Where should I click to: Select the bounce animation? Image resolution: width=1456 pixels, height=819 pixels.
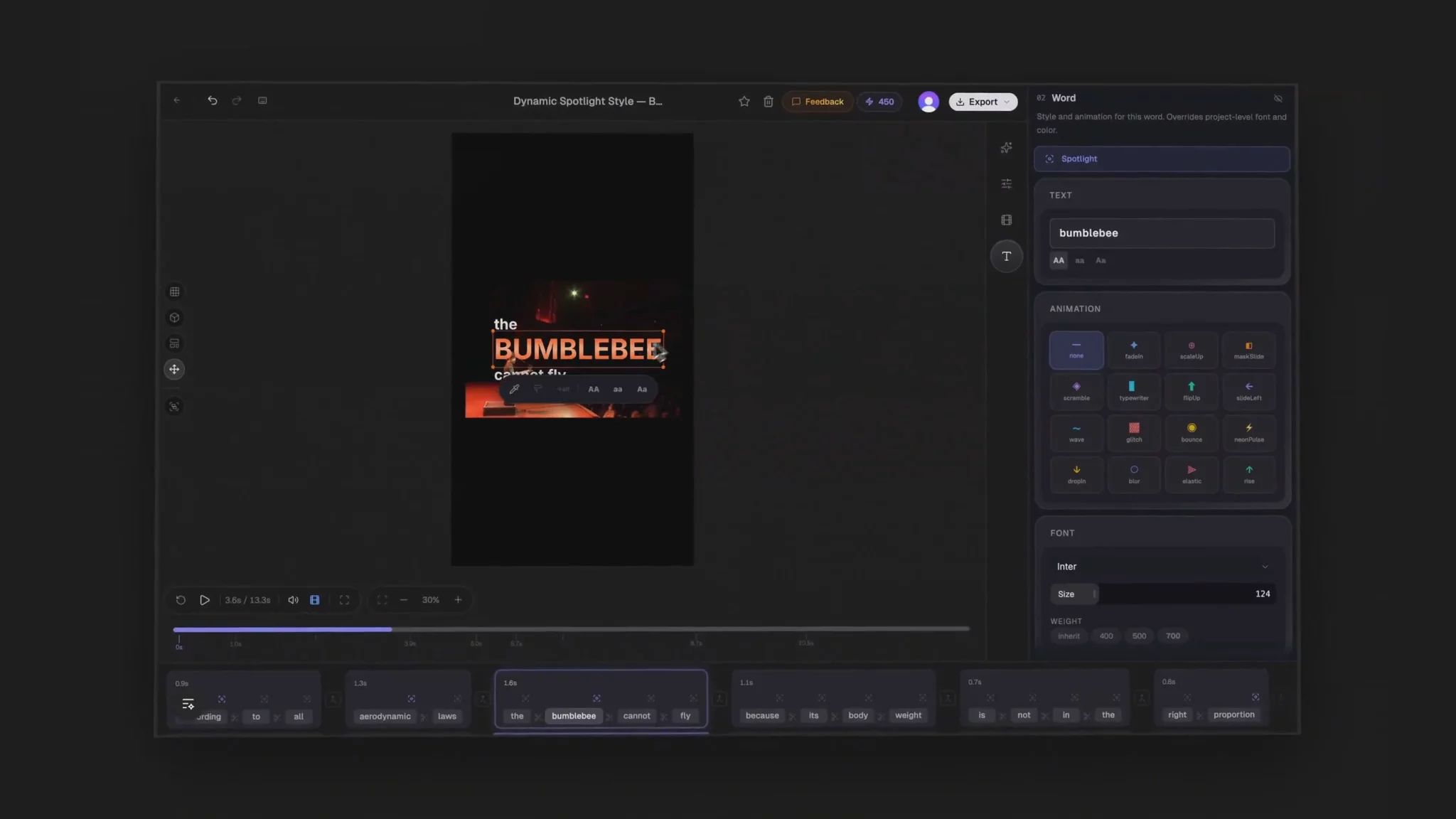1192,433
